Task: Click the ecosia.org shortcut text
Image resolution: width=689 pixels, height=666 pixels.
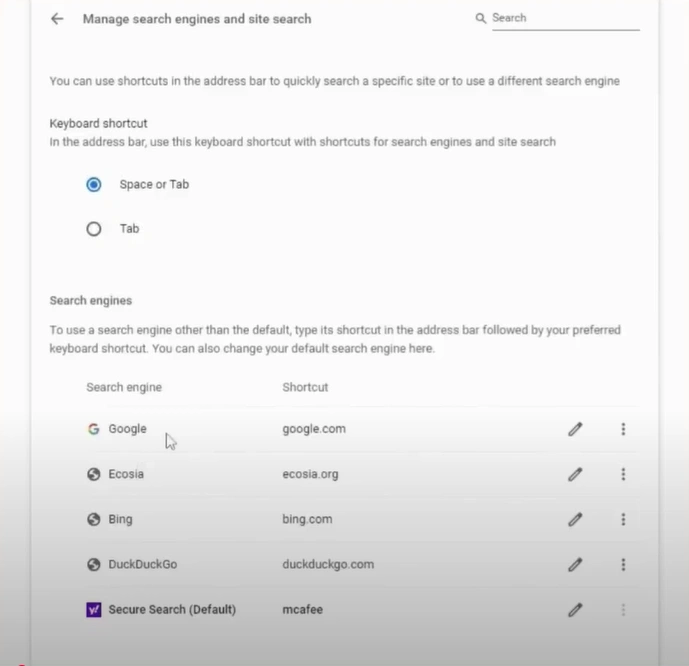Action: 310,474
